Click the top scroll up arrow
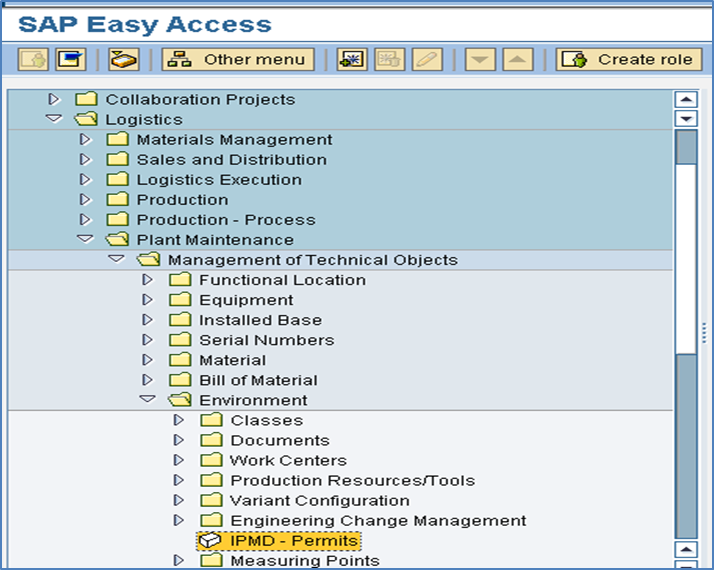This screenshot has width=714, height=570. click(x=686, y=99)
